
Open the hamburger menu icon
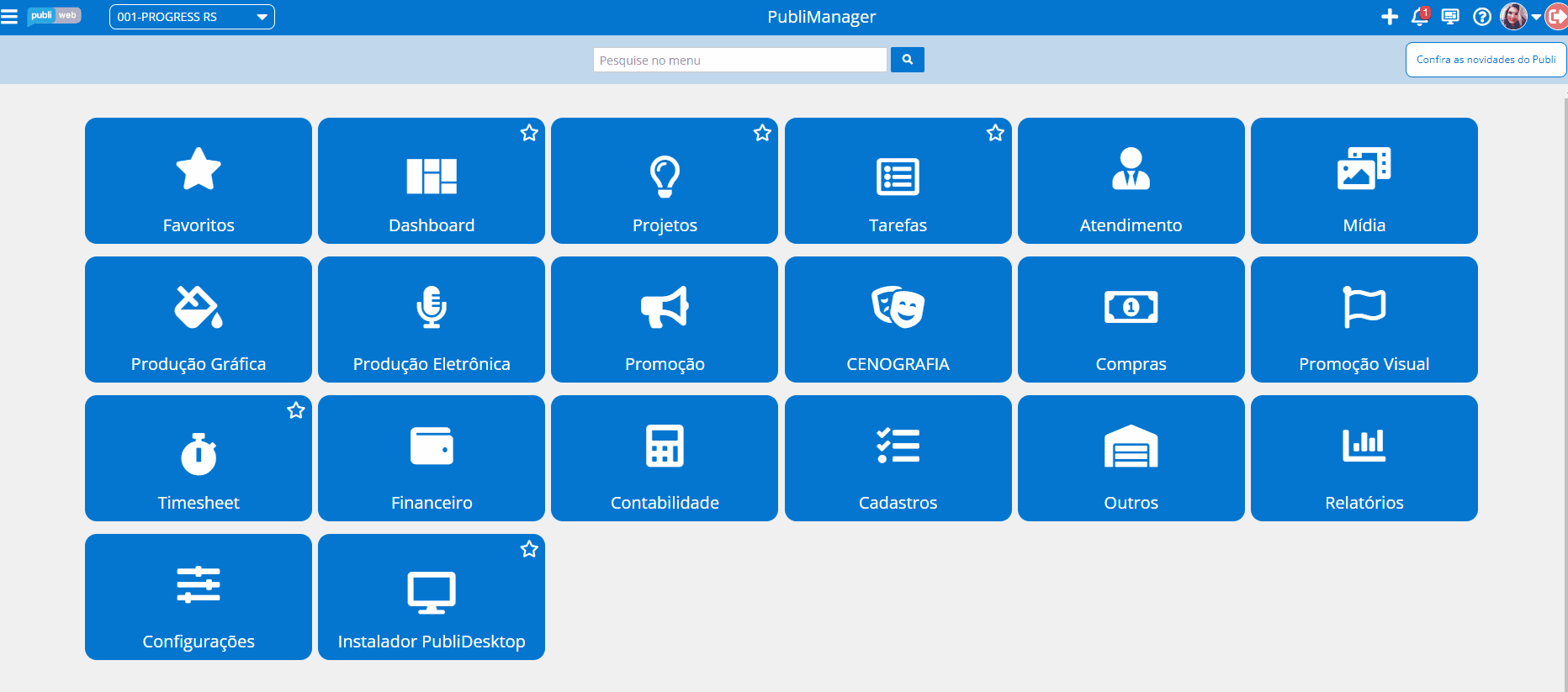point(9,17)
